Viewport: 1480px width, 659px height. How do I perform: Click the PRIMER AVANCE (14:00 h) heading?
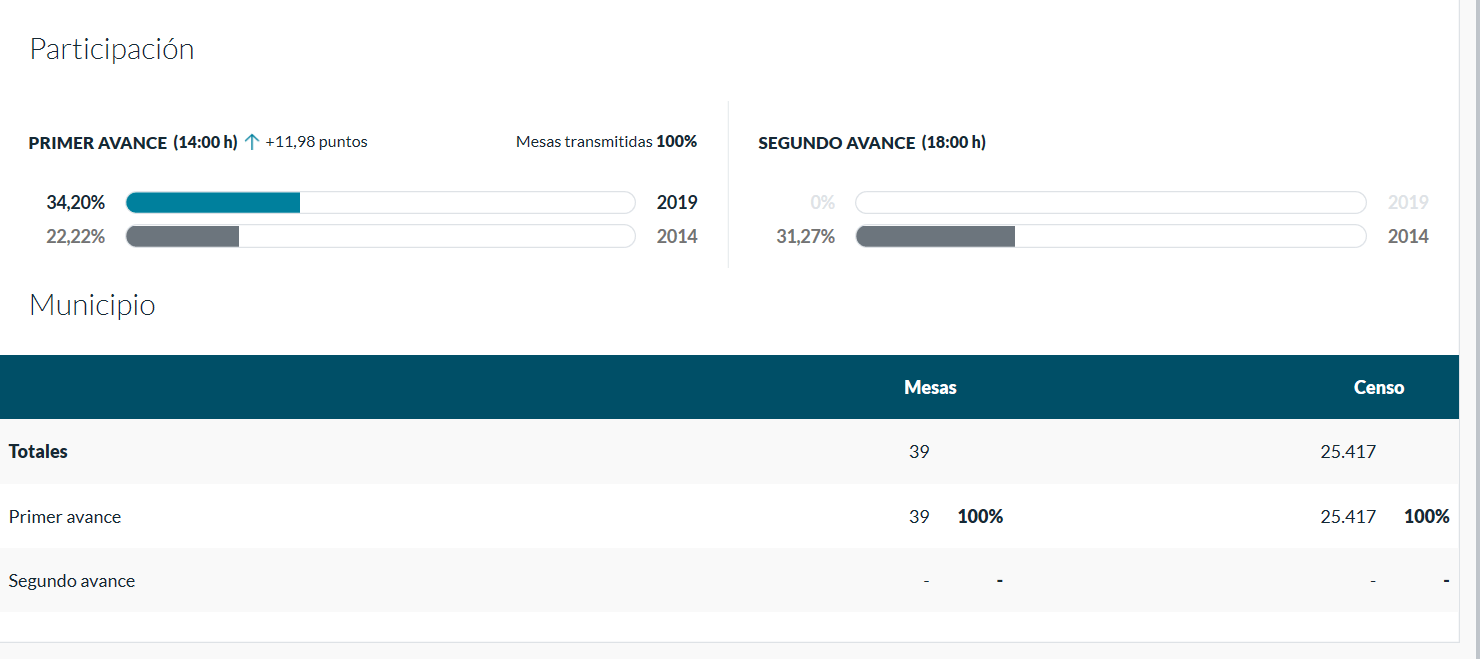(x=133, y=143)
